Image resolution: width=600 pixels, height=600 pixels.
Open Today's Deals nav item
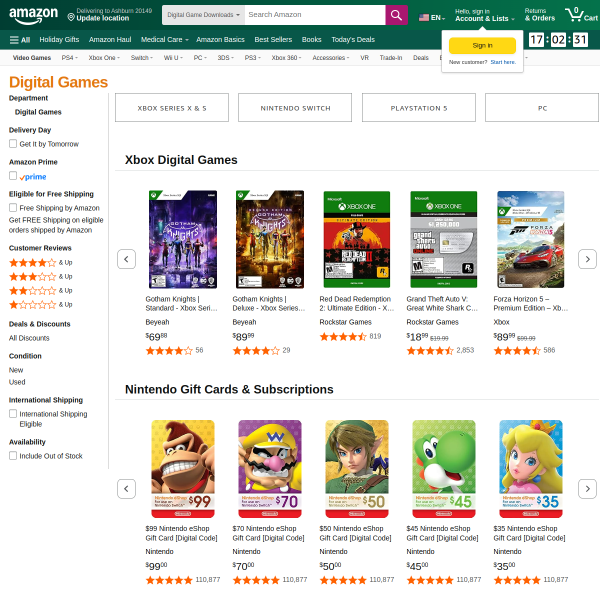point(353,40)
